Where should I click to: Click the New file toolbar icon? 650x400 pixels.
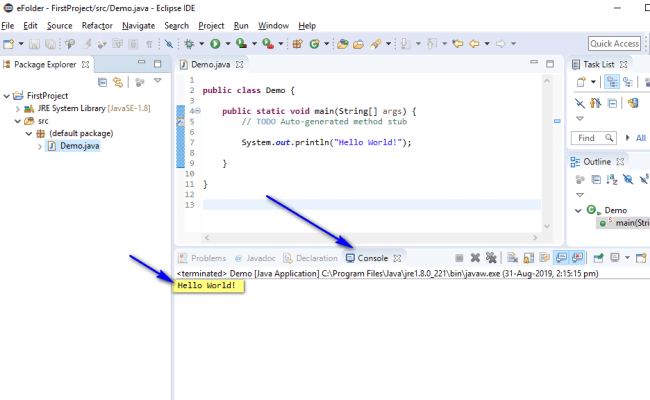click(x=8, y=44)
